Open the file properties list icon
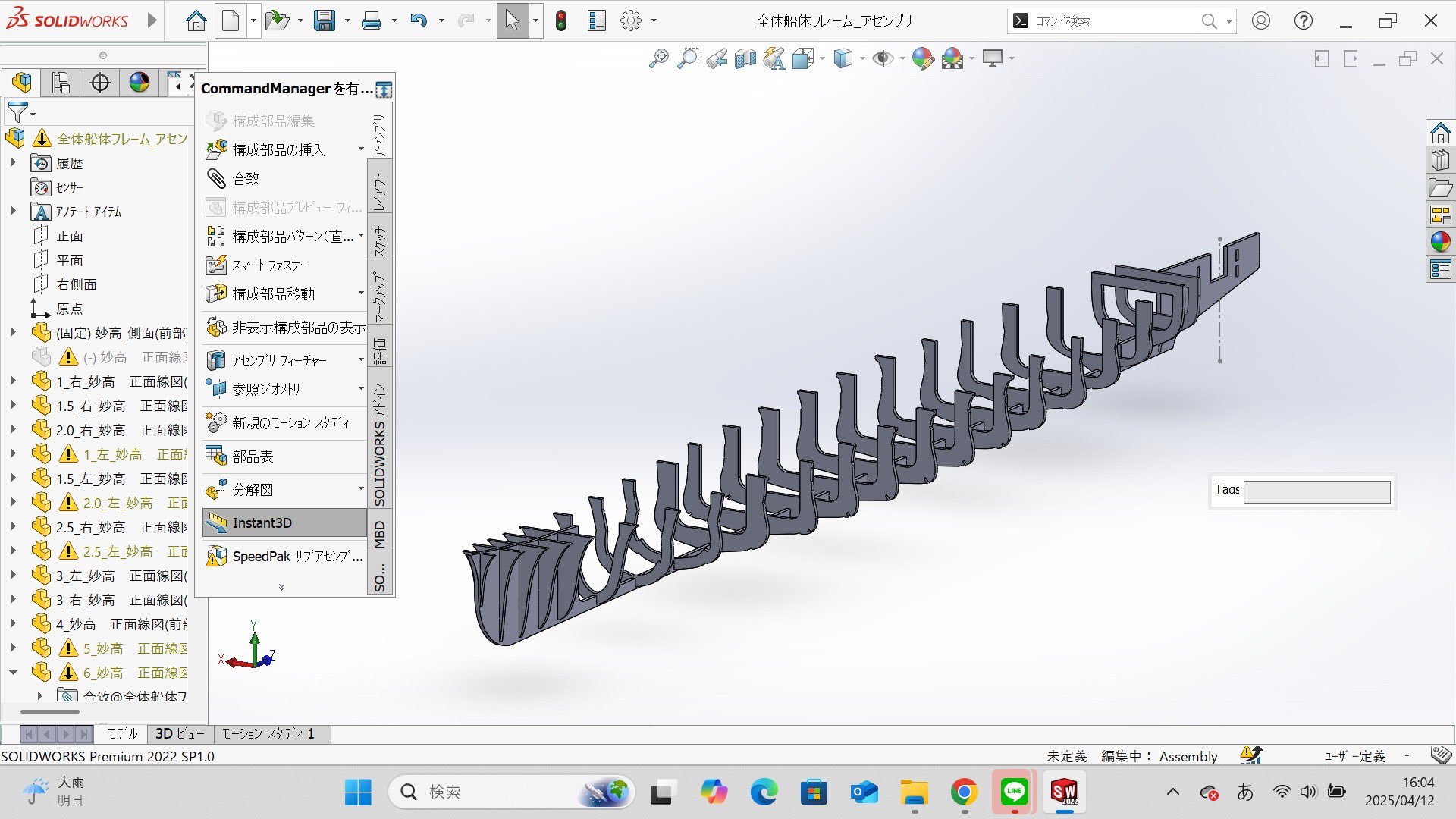This screenshot has height=819, width=1456. (597, 20)
